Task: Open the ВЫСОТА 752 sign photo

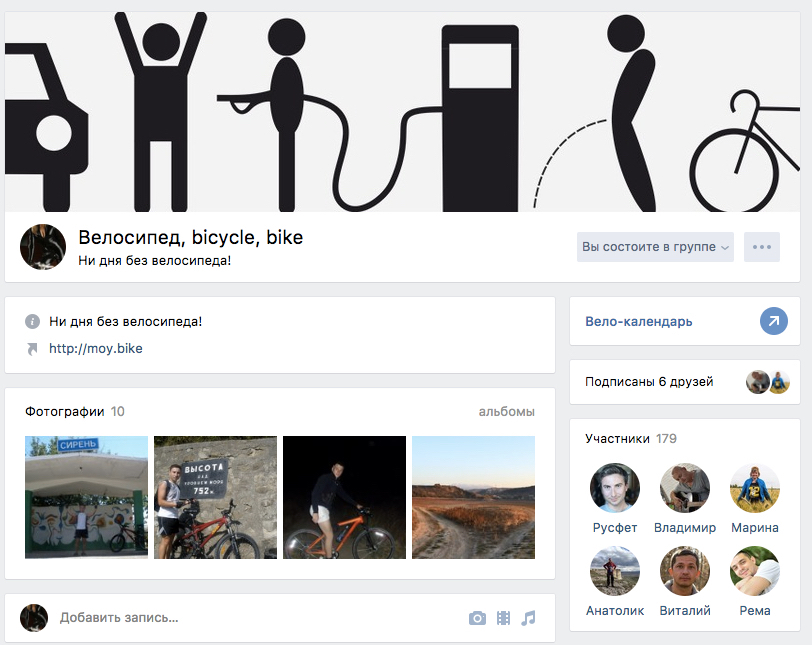Action: pyautogui.click(x=215, y=497)
